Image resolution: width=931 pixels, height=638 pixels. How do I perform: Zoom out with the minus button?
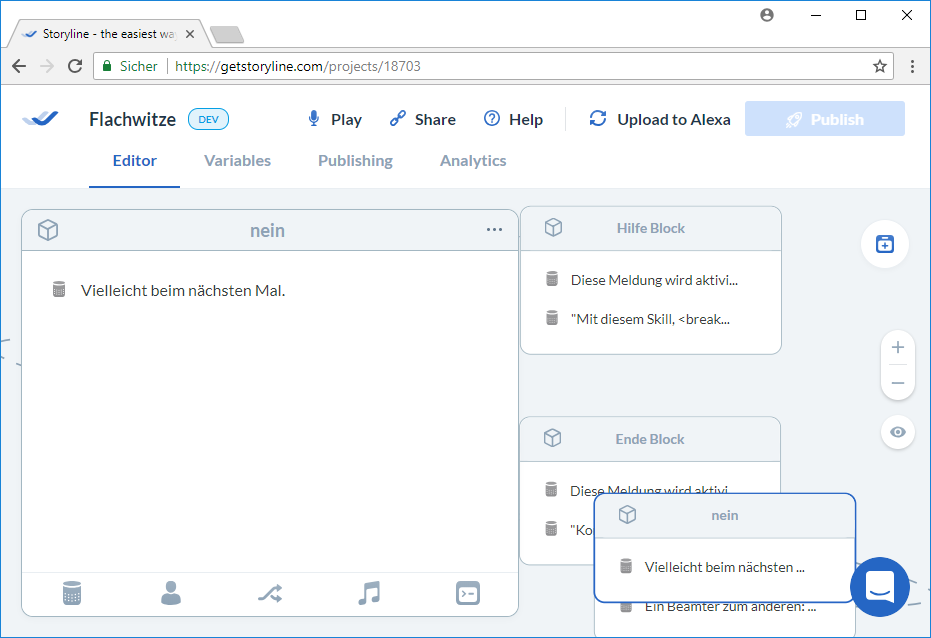[x=897, y=383]
